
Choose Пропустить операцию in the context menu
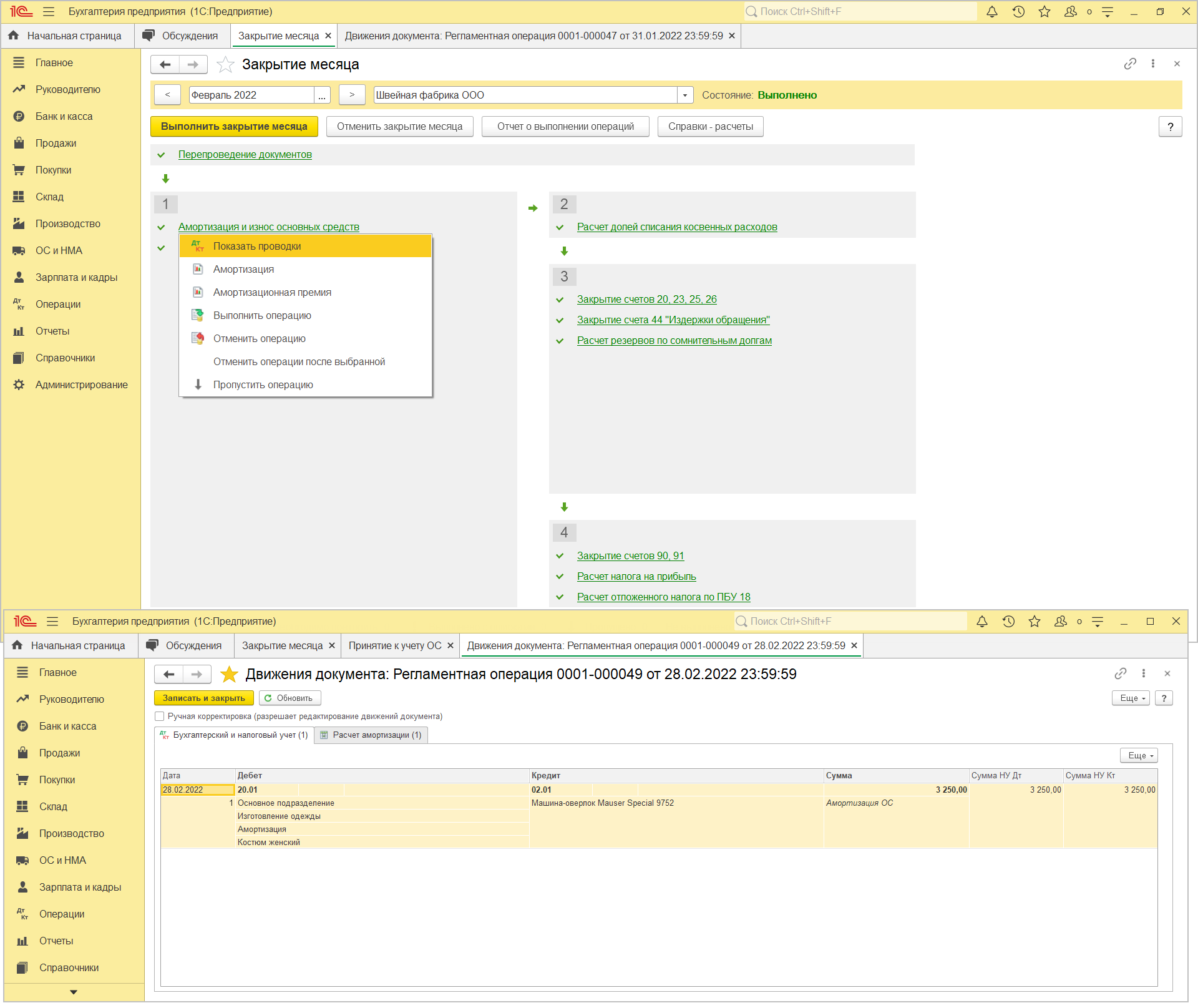tap(305, 385)
